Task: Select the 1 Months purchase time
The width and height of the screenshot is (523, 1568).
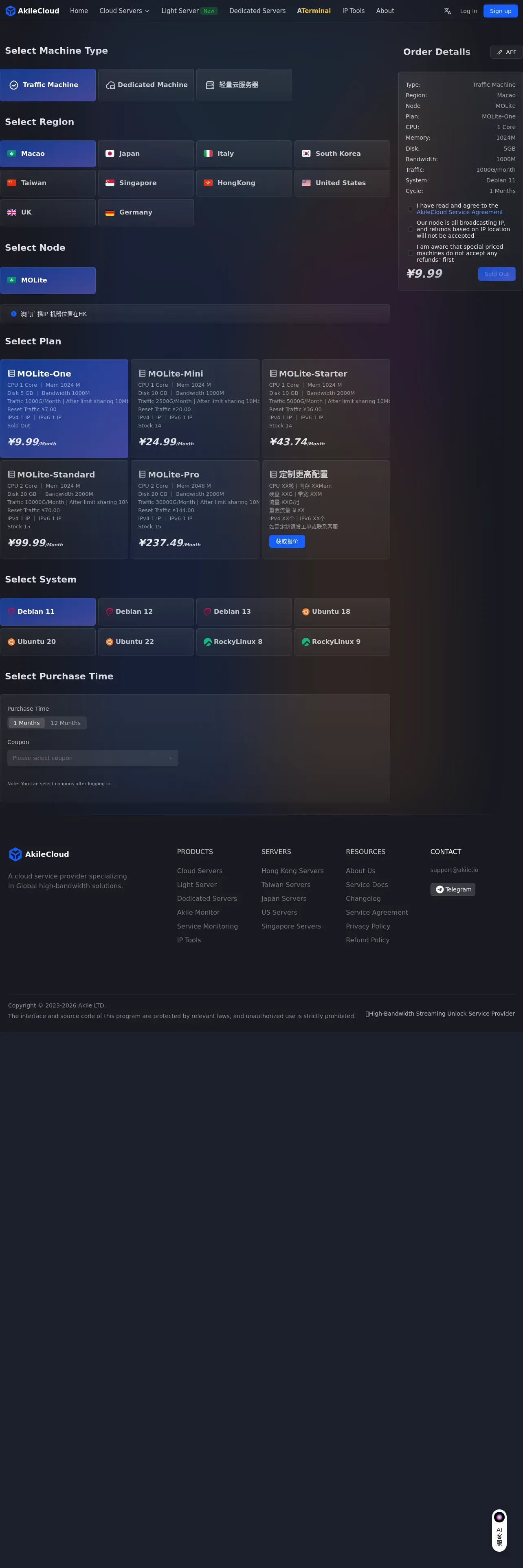Action: pos(27,723)
